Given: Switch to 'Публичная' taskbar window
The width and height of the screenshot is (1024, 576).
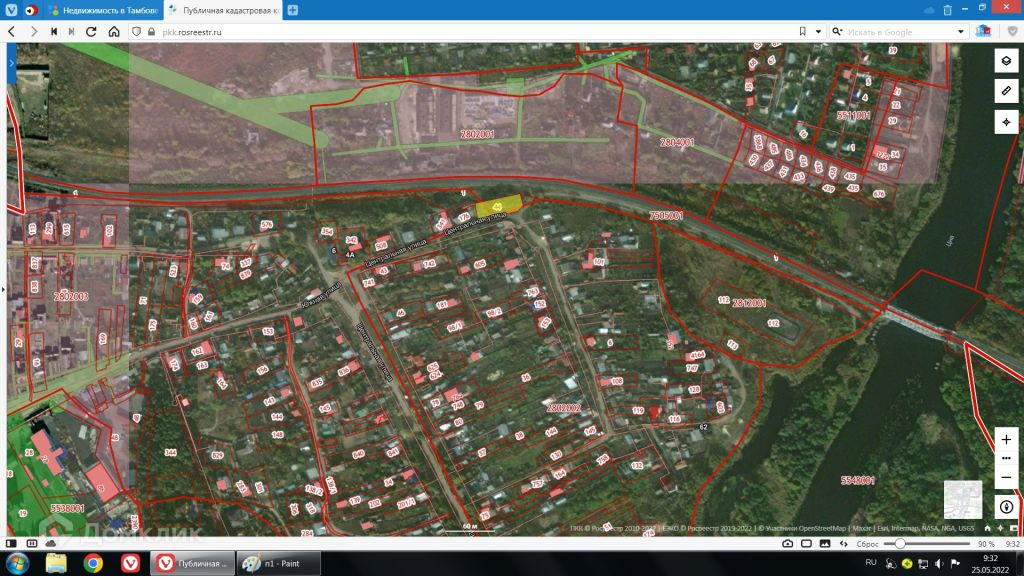Looking at the screenshot, I should coord(192,563).
